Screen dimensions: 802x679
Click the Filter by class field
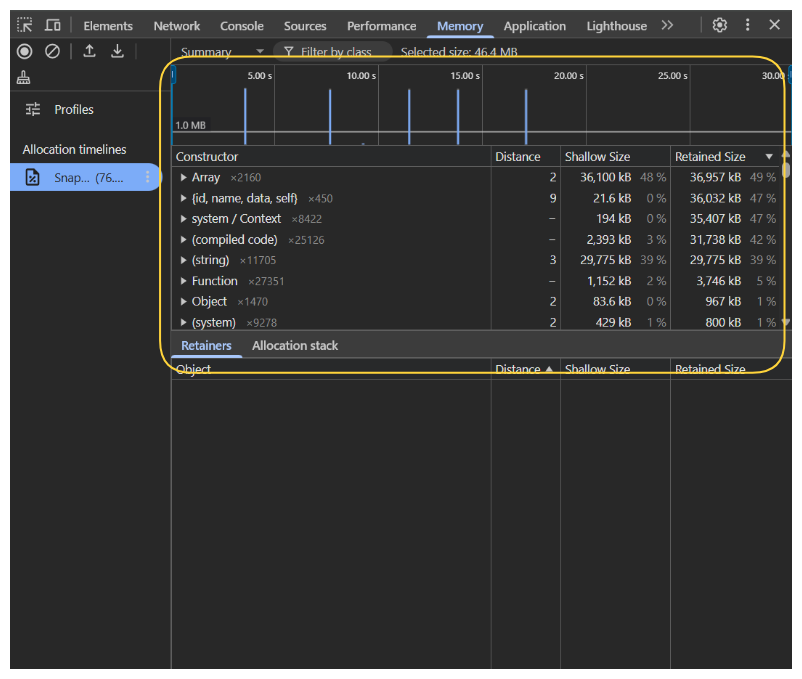pyautogui.click(x=333, y=52)
